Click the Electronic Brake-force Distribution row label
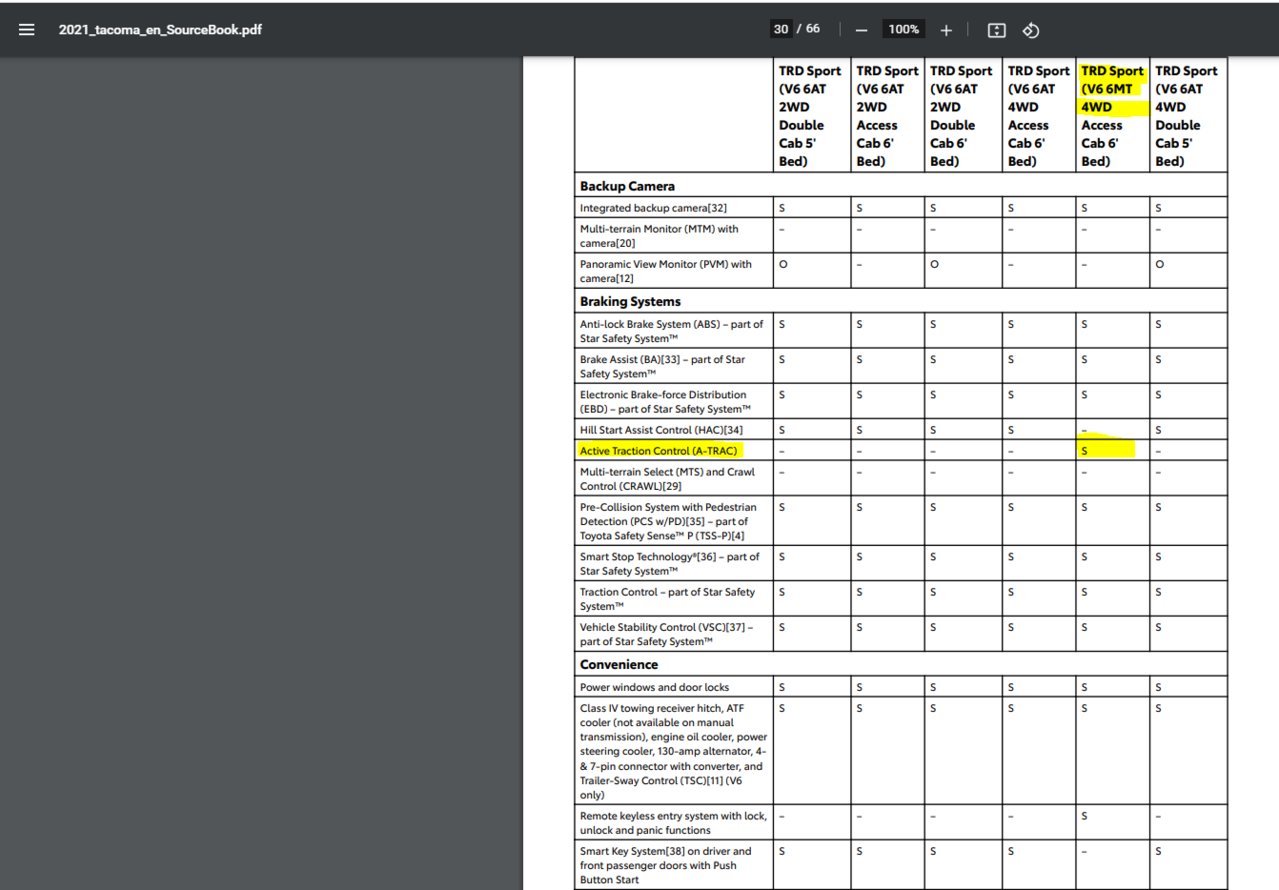This screenshot has height=890, width=1279. point(665,402)
